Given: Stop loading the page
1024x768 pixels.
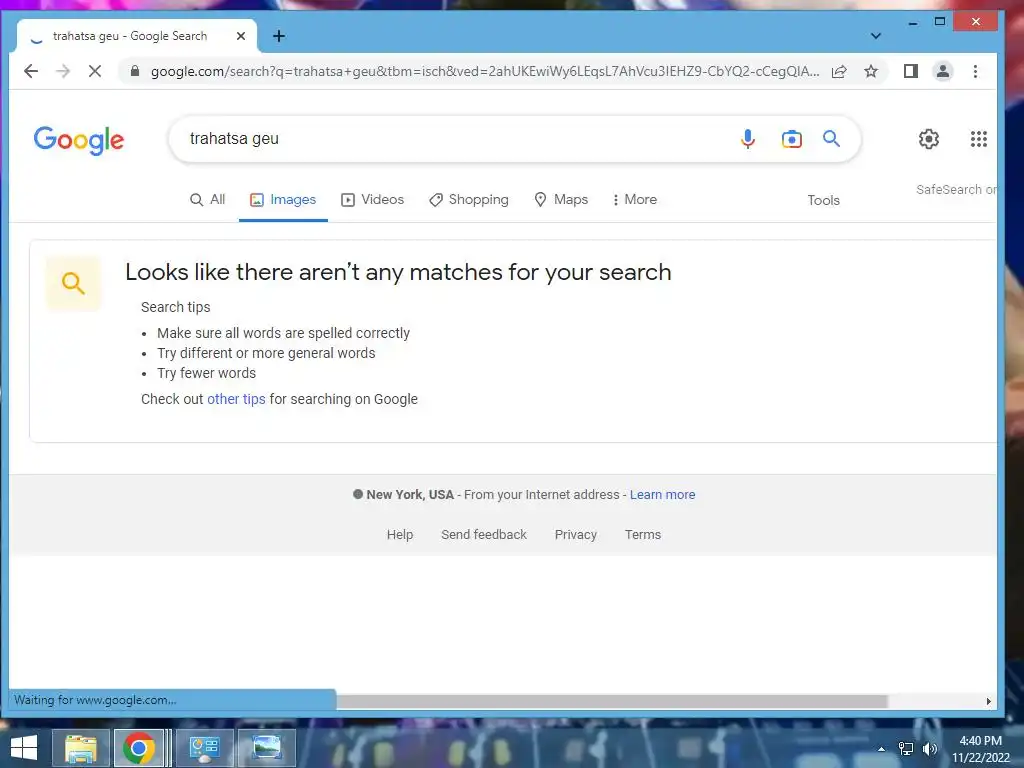Looking at the screenshot, I should point(95,71).
